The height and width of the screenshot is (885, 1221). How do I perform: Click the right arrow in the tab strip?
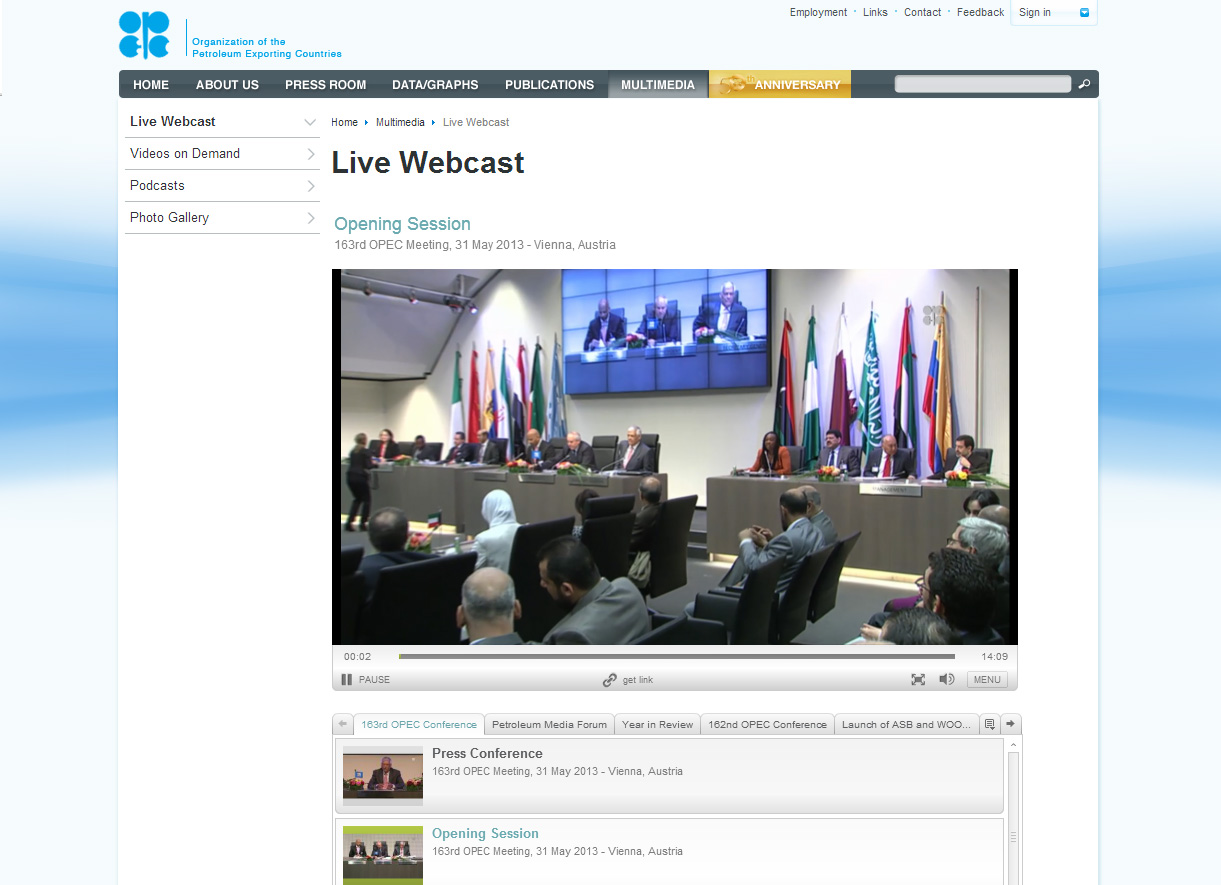[x=1010, y=723]
